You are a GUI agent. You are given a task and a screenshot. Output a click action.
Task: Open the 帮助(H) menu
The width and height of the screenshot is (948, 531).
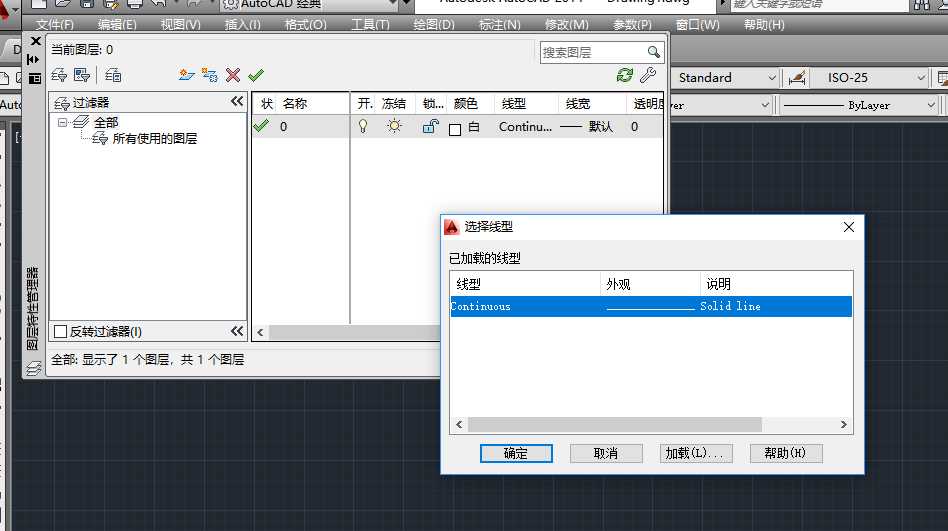click(x=764, y=25)
